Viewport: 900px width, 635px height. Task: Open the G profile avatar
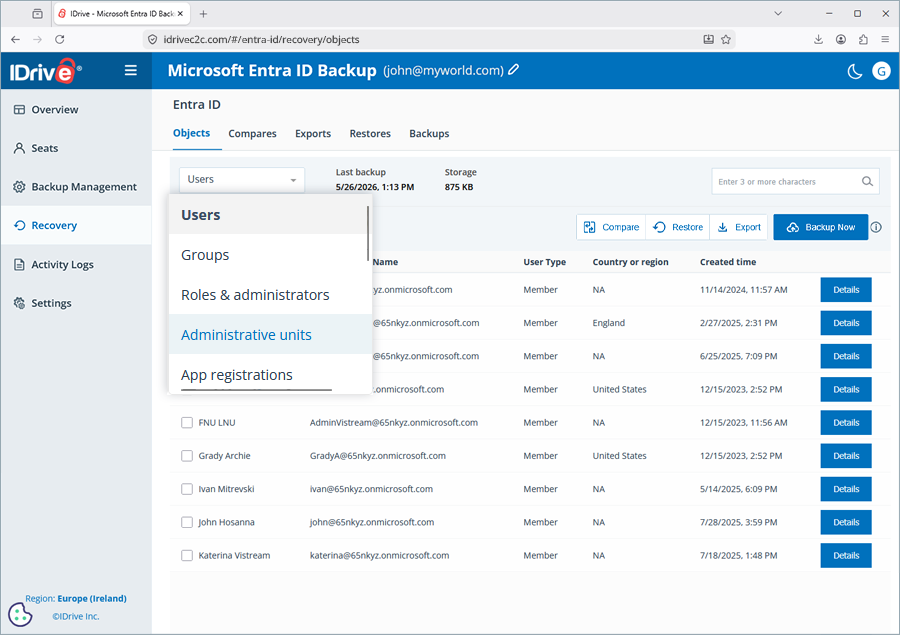[x=881, y=71]
